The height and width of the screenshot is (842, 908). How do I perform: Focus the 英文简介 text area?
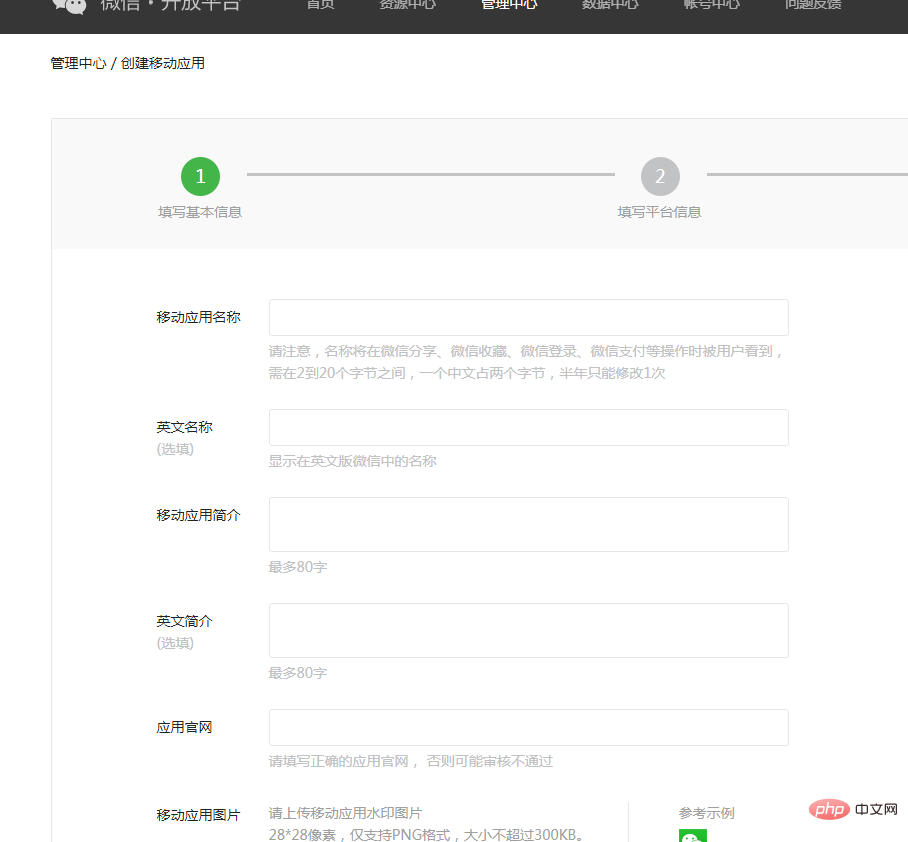529,630
